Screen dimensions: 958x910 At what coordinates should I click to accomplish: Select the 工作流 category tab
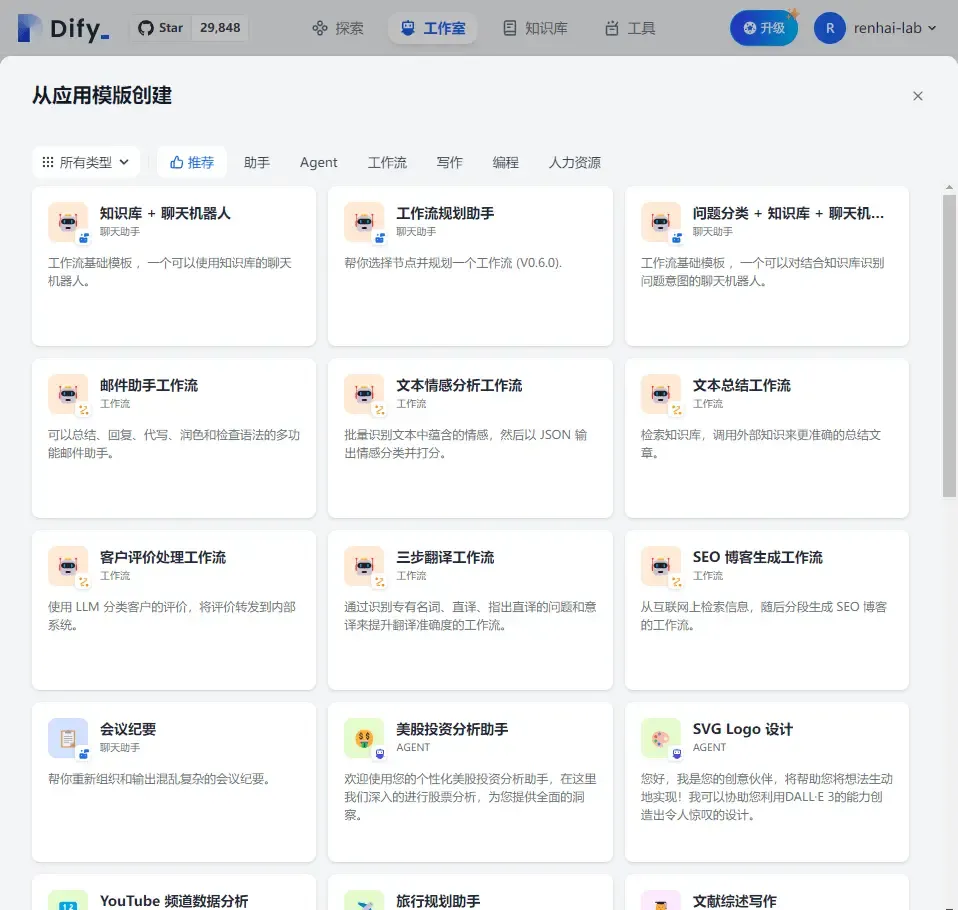point(387,162)
